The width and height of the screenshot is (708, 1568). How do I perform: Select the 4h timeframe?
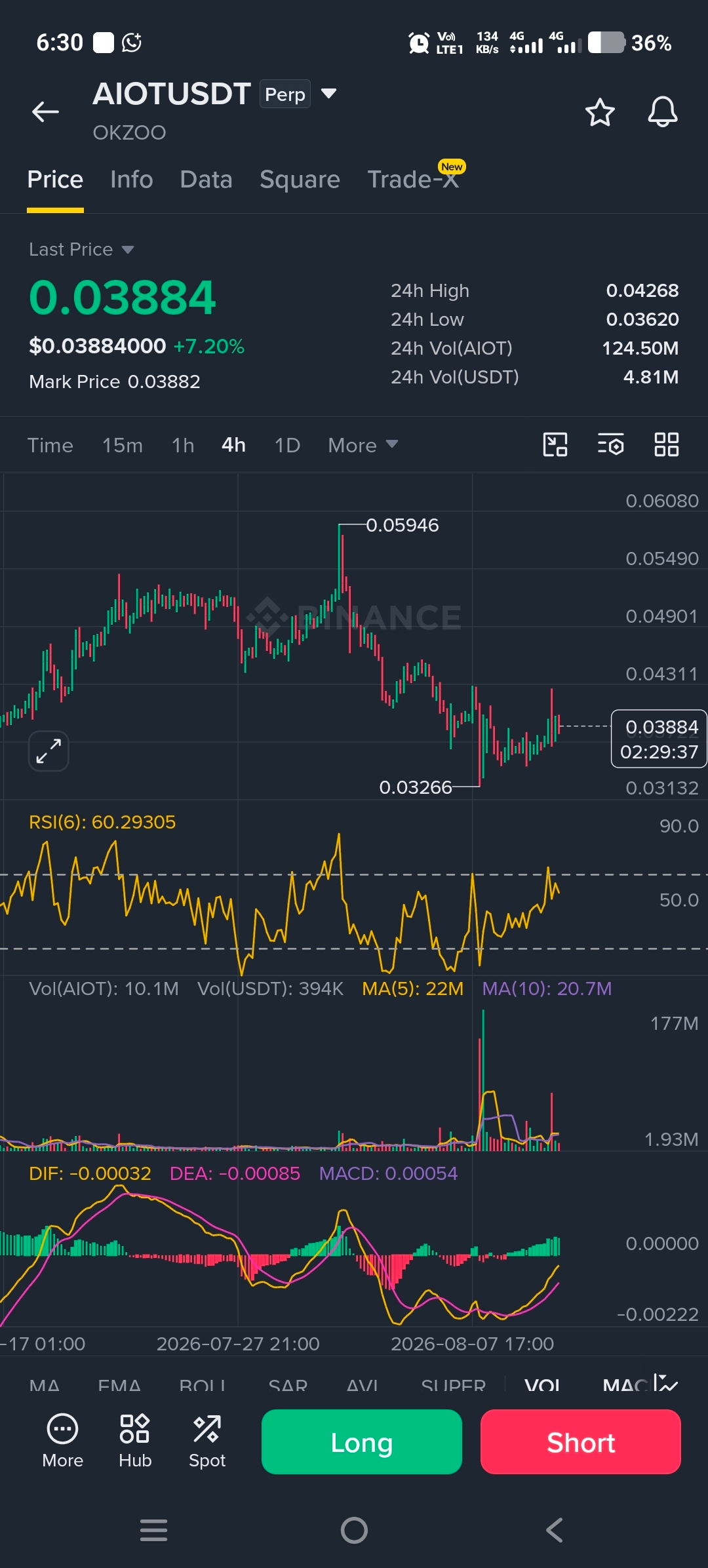(233, 445)
